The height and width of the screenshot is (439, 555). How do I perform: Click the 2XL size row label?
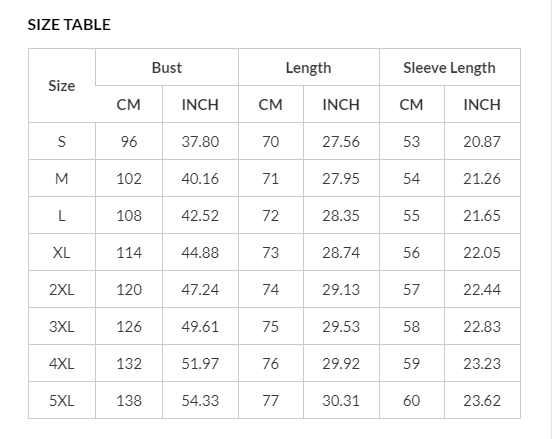point(62,290)
